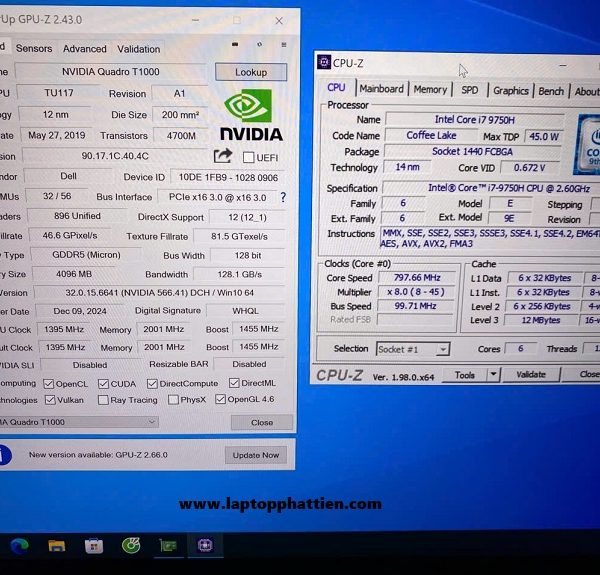Open the GPU selection dropdown Quadro T1000

pyautogui.click(x=78, y=422)
